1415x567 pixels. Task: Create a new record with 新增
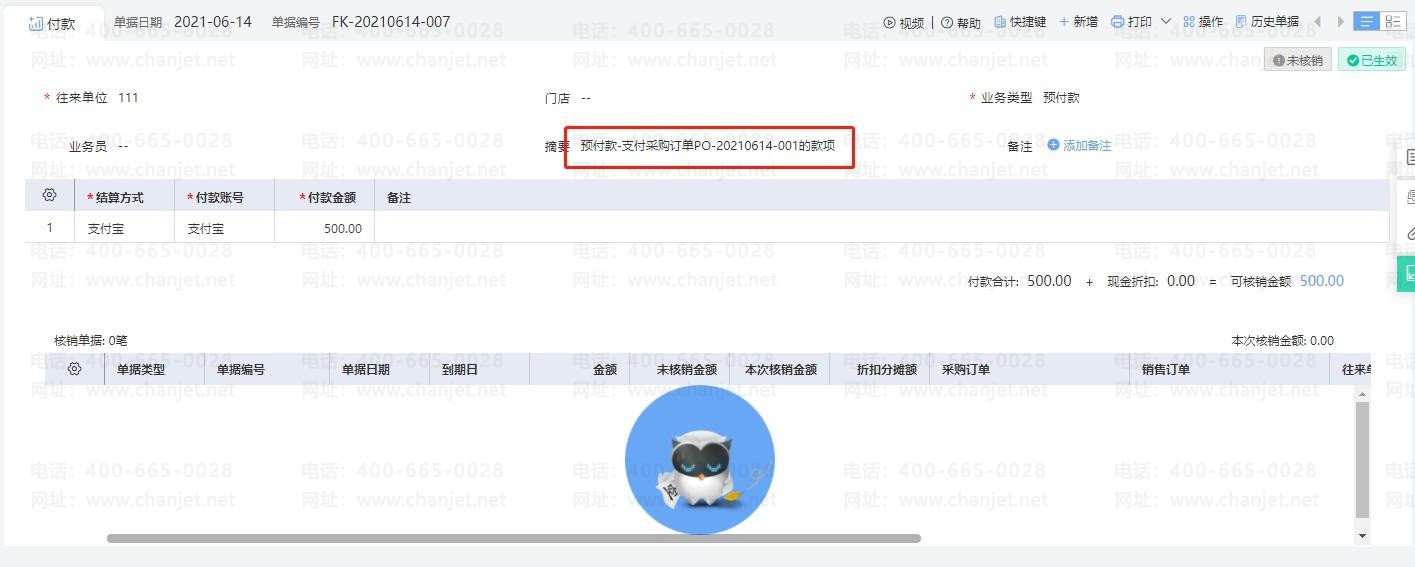(1078, 22)
